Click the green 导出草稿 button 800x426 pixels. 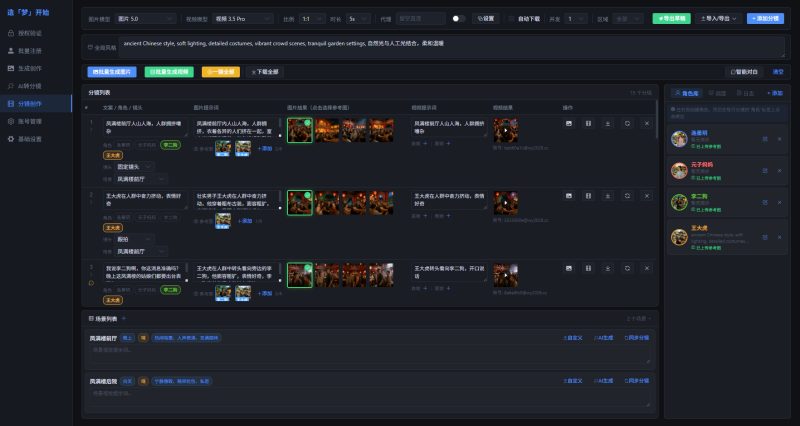coord(670,18)
